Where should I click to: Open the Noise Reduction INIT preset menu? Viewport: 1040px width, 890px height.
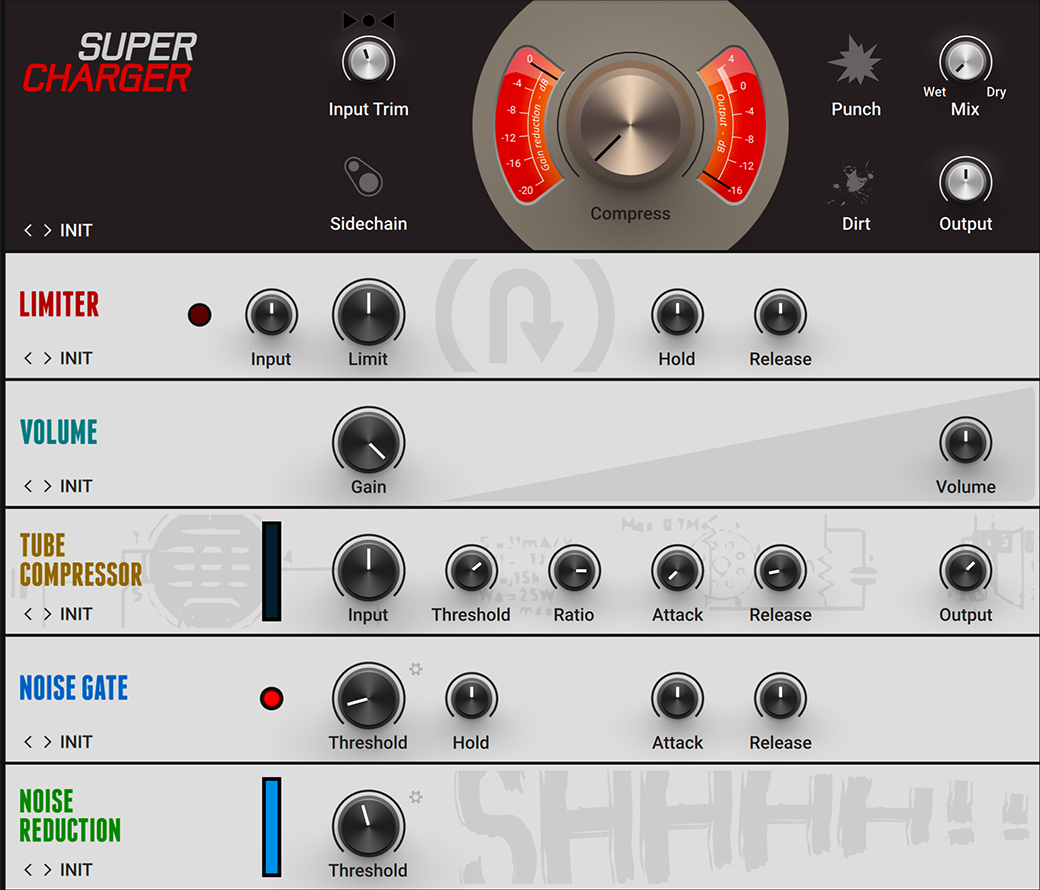[76, 869]
